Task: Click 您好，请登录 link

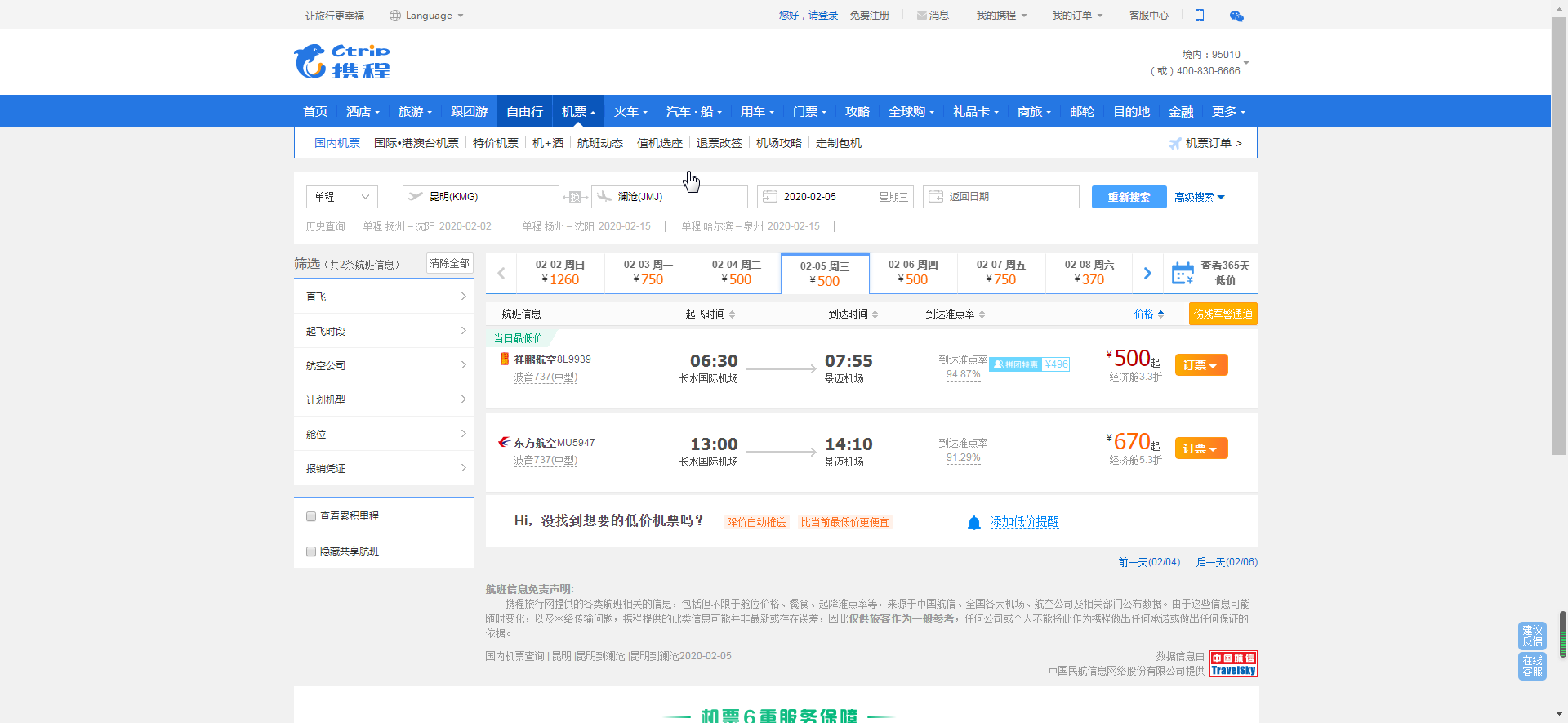Action: pyautogui.click(x=808, y=16)
